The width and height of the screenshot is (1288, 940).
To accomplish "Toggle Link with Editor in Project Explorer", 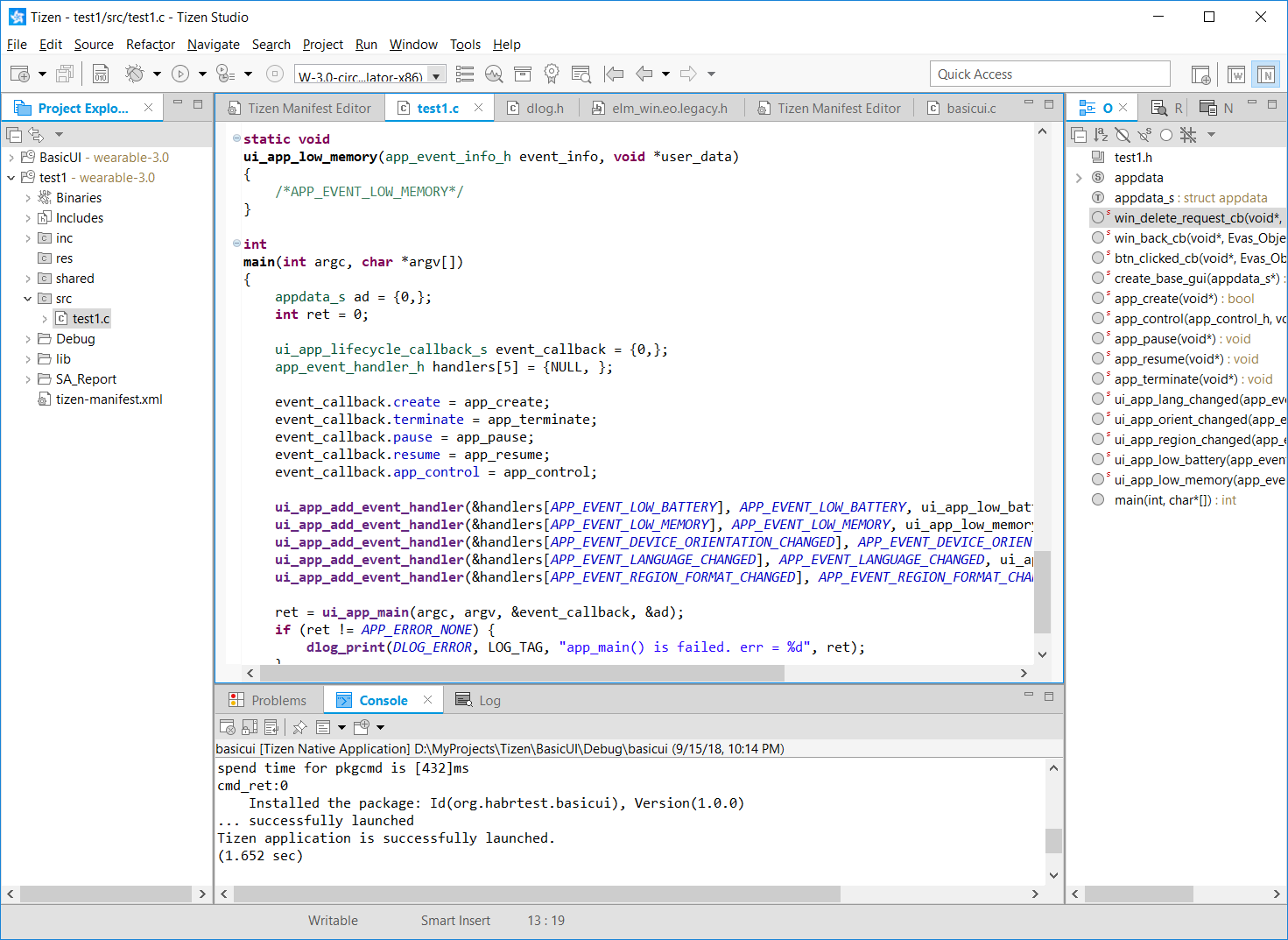I will coord(36,135).
